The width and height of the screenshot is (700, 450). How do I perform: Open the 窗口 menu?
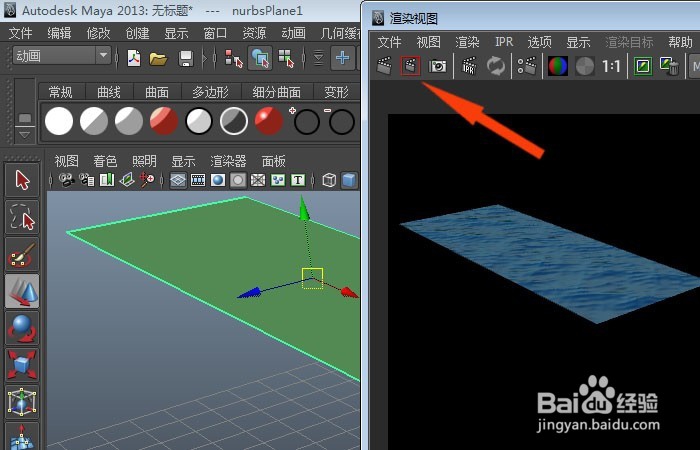pos(215,33)
